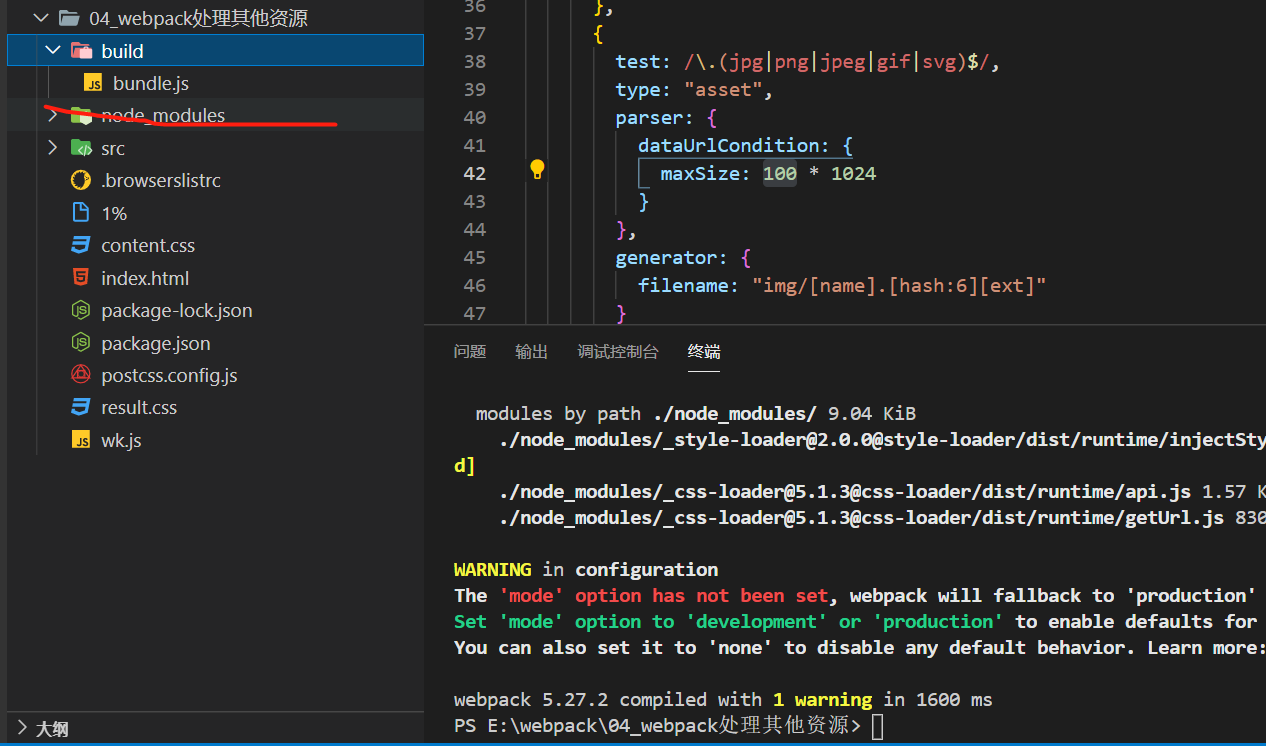Click the maxSize value 100
Viewport: 1266px width, 746px height.
click(x=780, y=173)
